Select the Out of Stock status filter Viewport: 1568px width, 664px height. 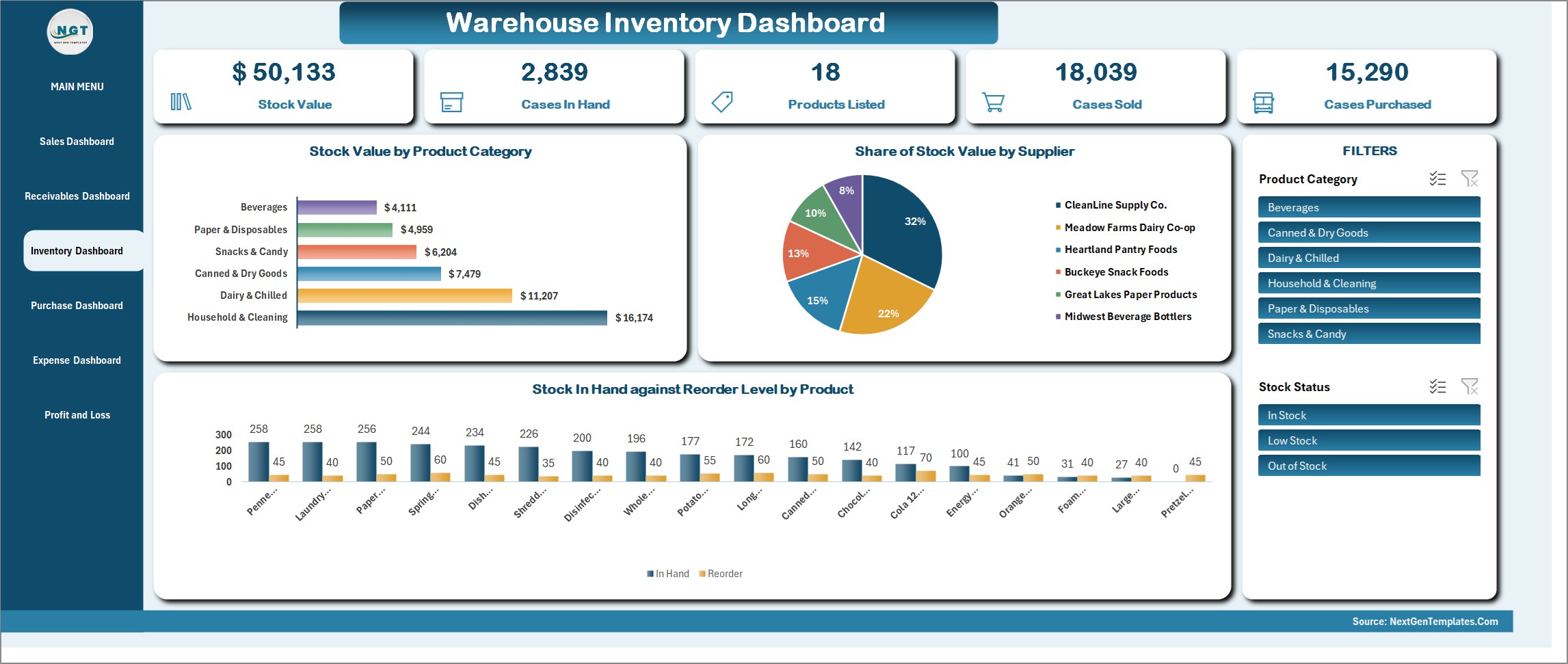click(x=1369, y=466)
